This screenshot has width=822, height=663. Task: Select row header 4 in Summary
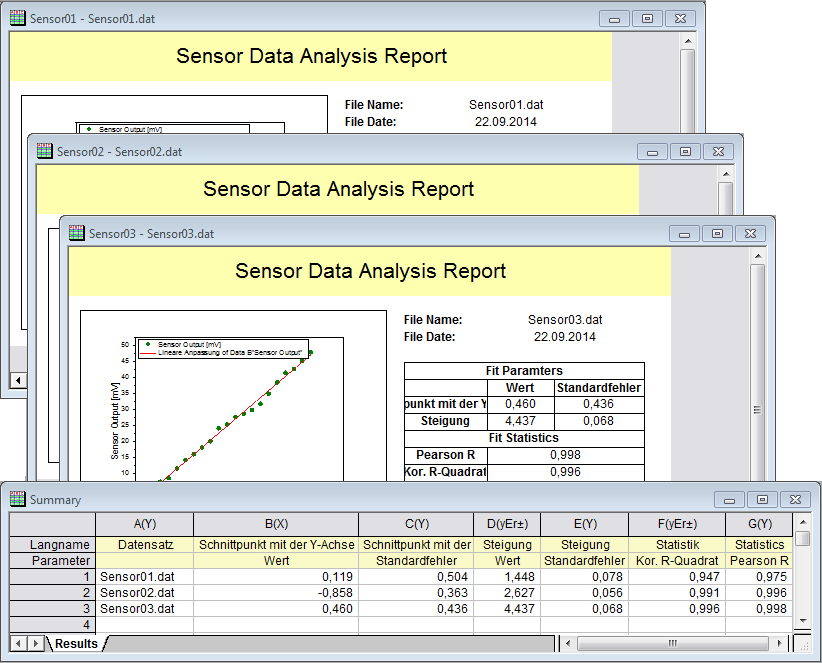click(x=53, y=624)
